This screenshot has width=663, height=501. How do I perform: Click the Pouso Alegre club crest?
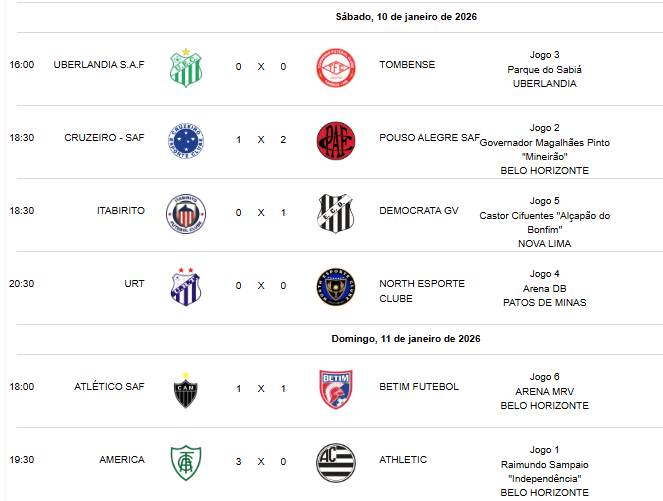[x=335, y=139]
